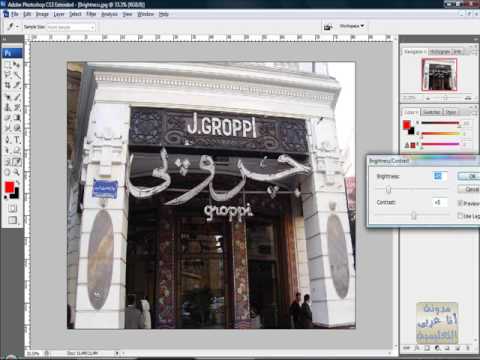480x360 pixels.
Task: Open the Edit menu
Action: click(x=27, y=14)
